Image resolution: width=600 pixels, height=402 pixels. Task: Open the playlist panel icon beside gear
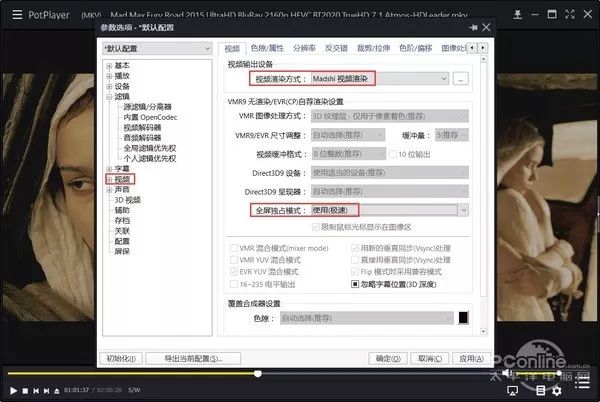[x=540, y=391]
